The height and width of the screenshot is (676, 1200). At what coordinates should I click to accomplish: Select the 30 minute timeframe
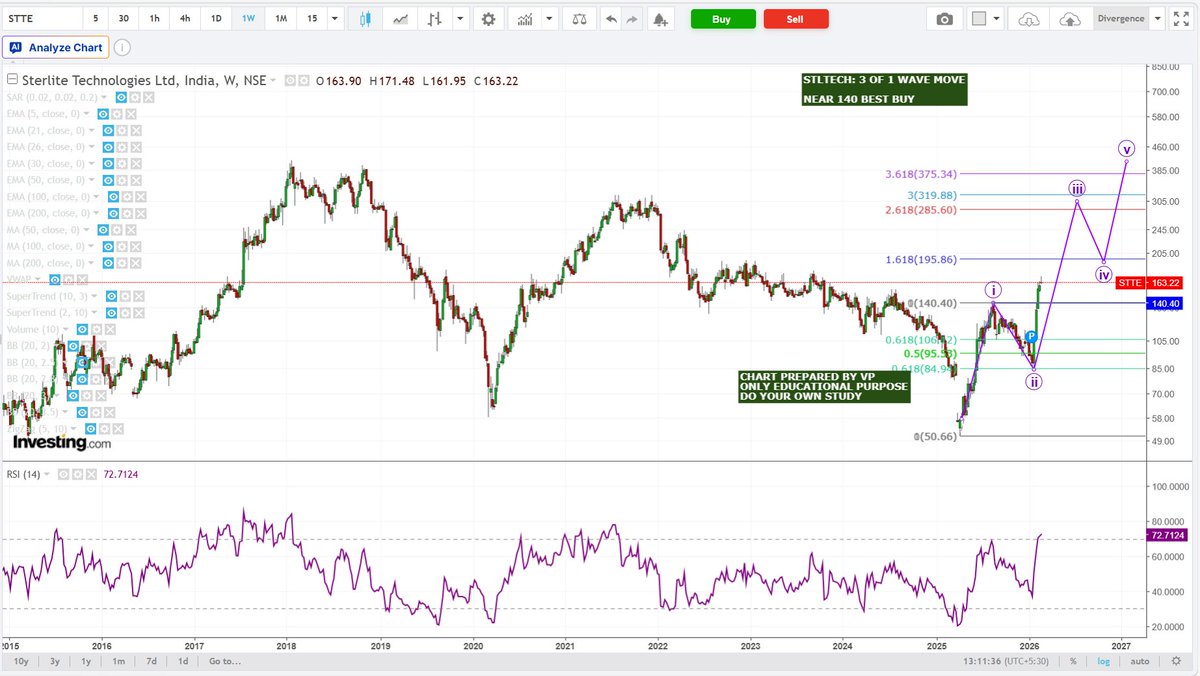pyautogui.click(x=124, y=19)
